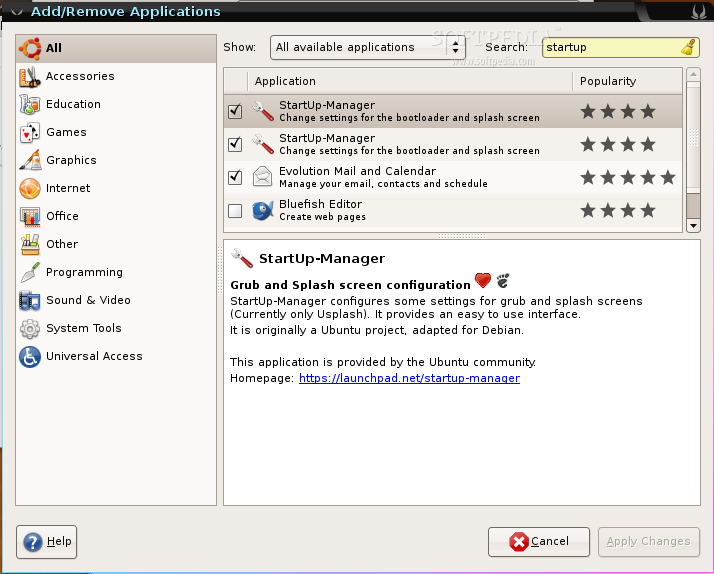
Task: Sort by the Application column header
Action: coord(410,81)
